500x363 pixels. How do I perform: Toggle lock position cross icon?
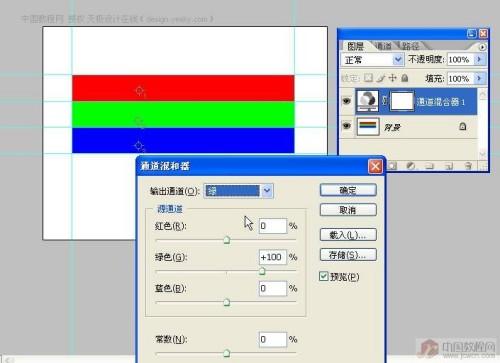click(393, 78)
